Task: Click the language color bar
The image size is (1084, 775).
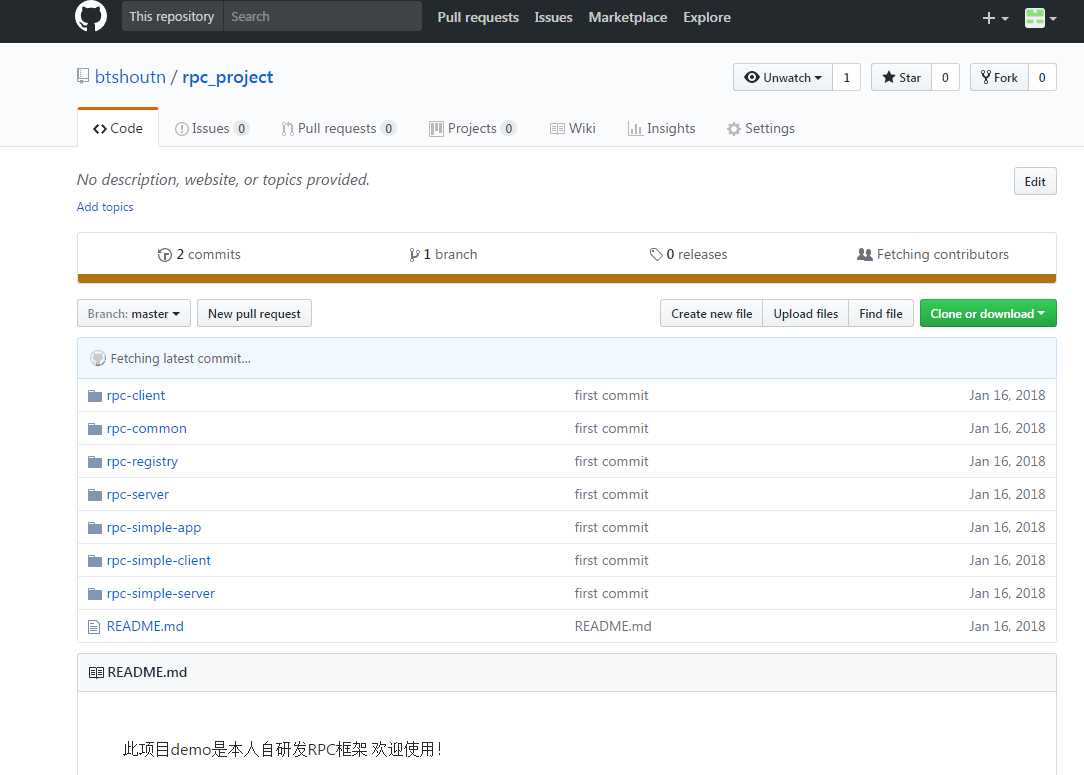Action: tap(566, 279)
